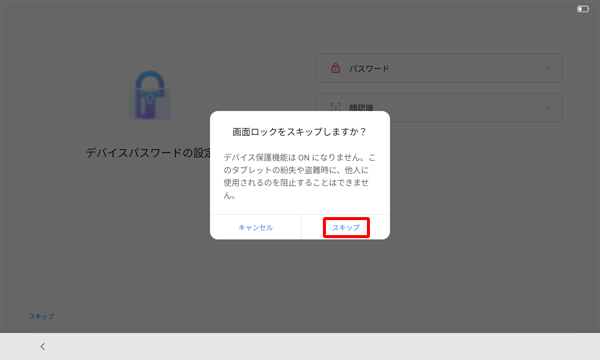Expand the パスワード row chevron
The width and height of the screenshot is (600, 360).
coord(548,68)
